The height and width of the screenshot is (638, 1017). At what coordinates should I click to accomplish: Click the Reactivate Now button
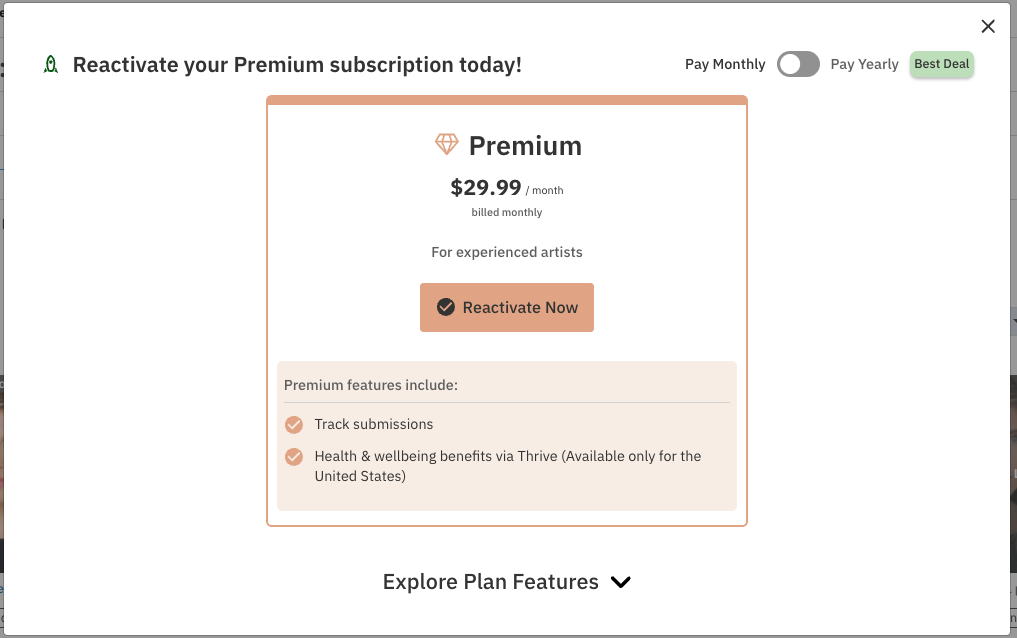click(507, 307)
